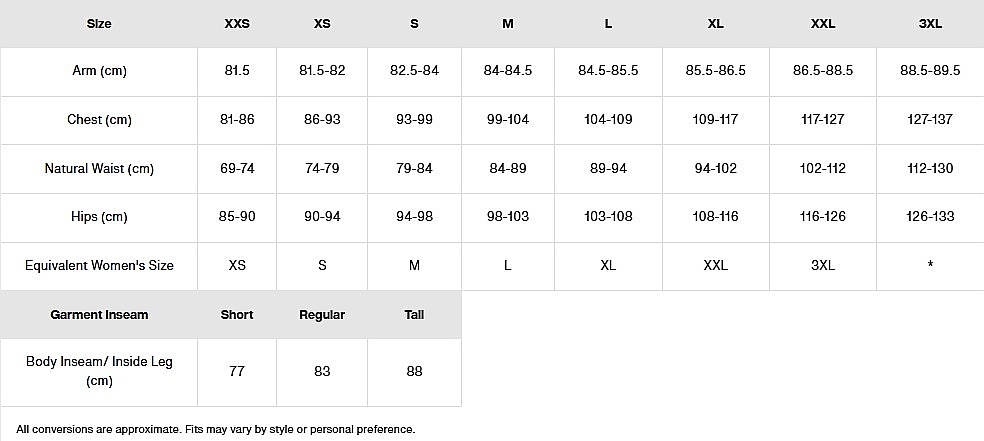The height and width of the screenshot is (441, 984).
Task: Click the 84.5-85.5 arm measurement cell
Action: 608,71
